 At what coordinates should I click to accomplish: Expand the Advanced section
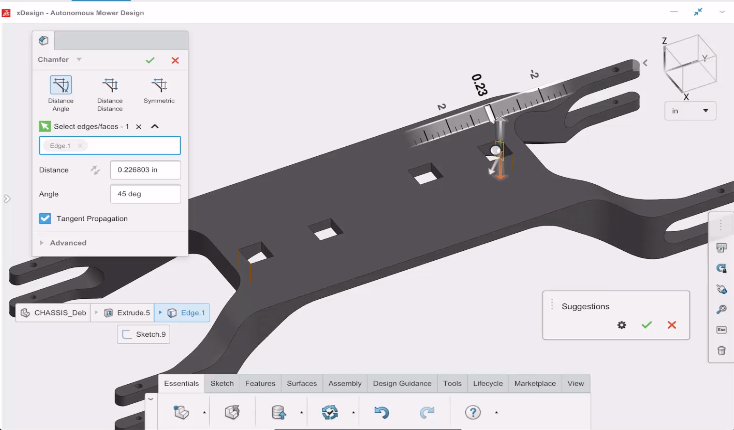42,243
